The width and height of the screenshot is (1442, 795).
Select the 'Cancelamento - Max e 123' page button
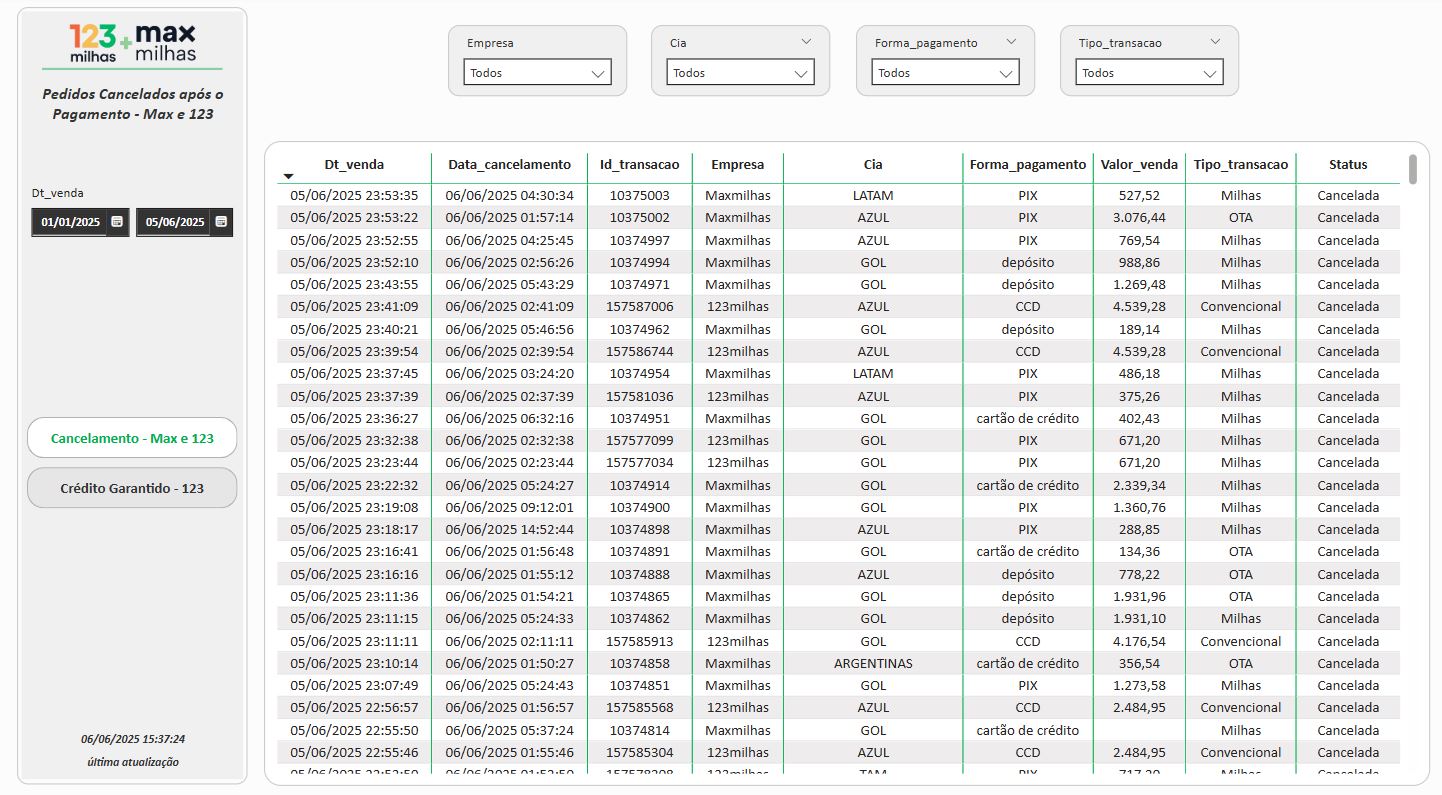click(132, 438)
